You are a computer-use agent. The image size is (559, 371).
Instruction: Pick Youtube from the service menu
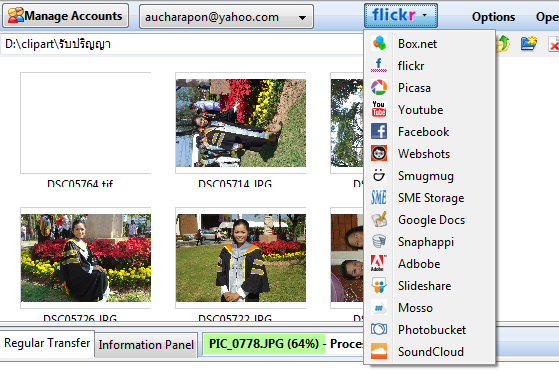(x=430, y=110)
